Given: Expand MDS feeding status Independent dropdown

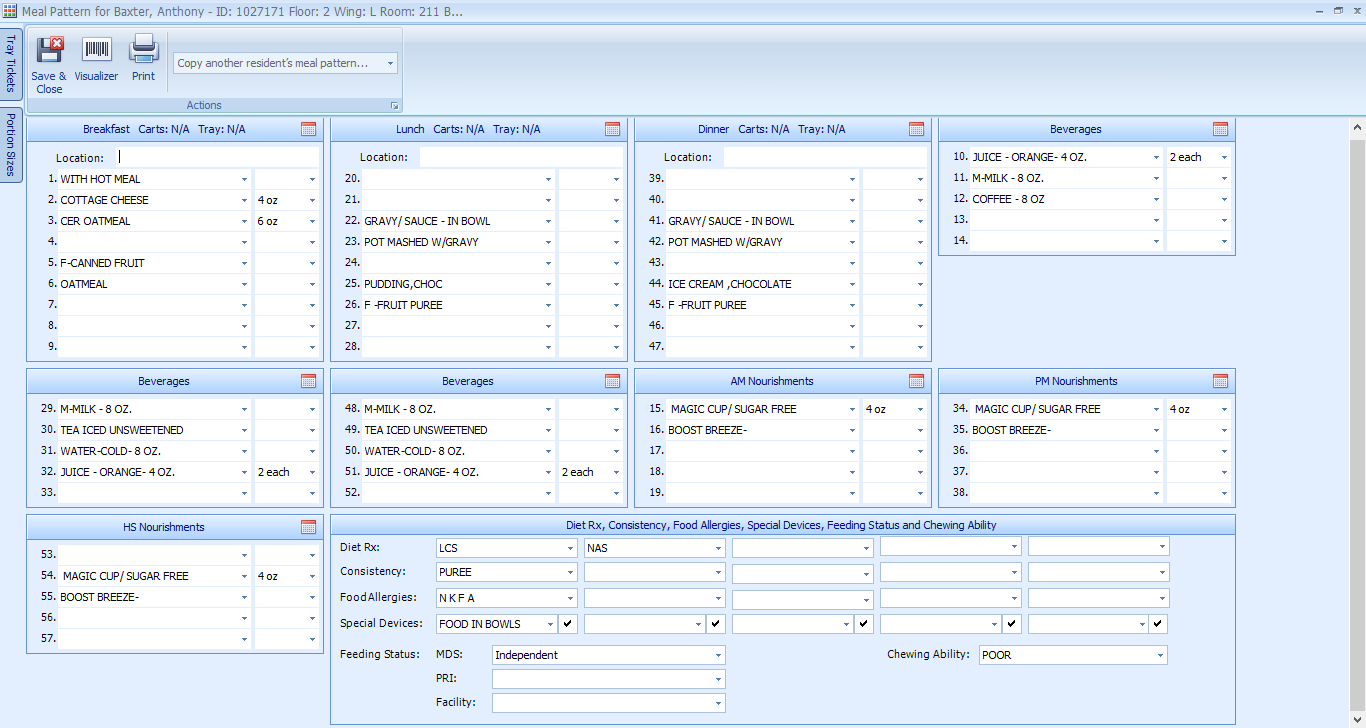Looking at the screenshot, I should (718, 655).
